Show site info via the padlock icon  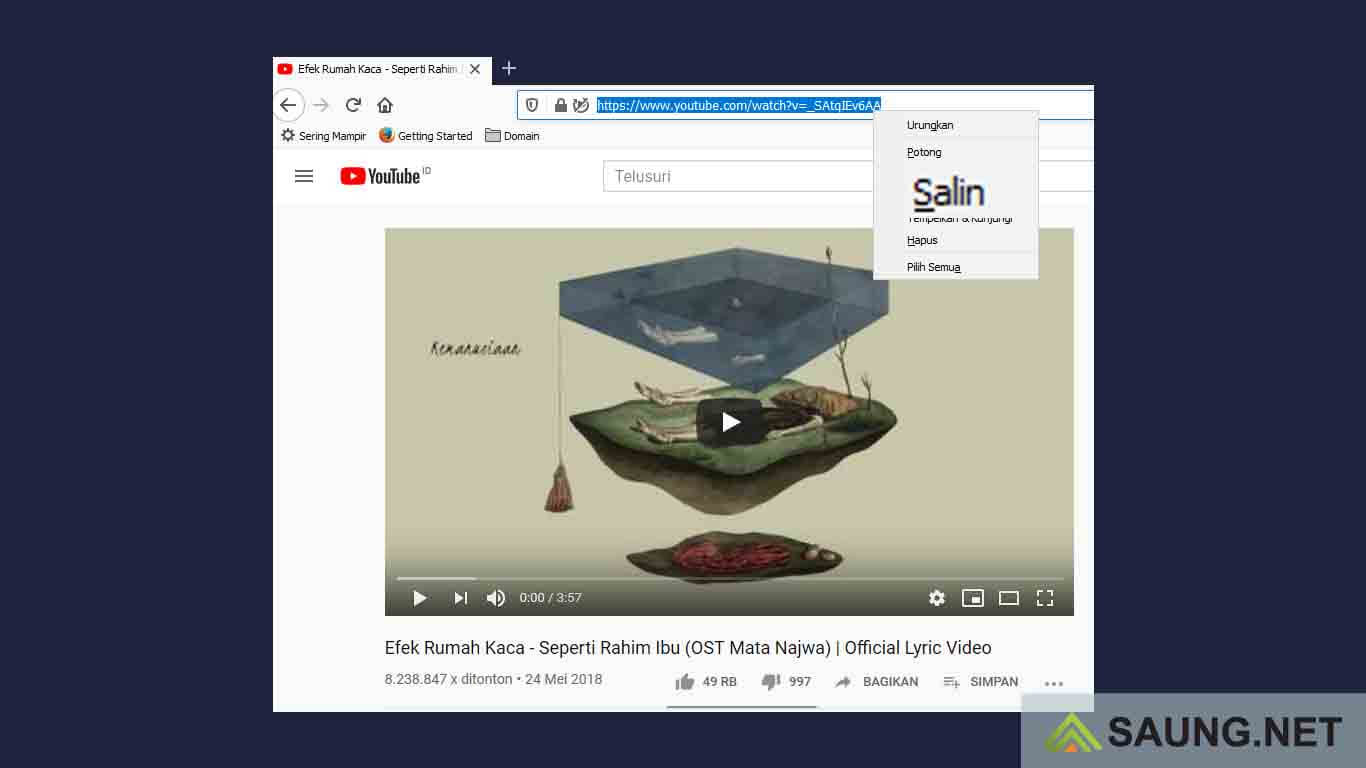click(561, 105)
